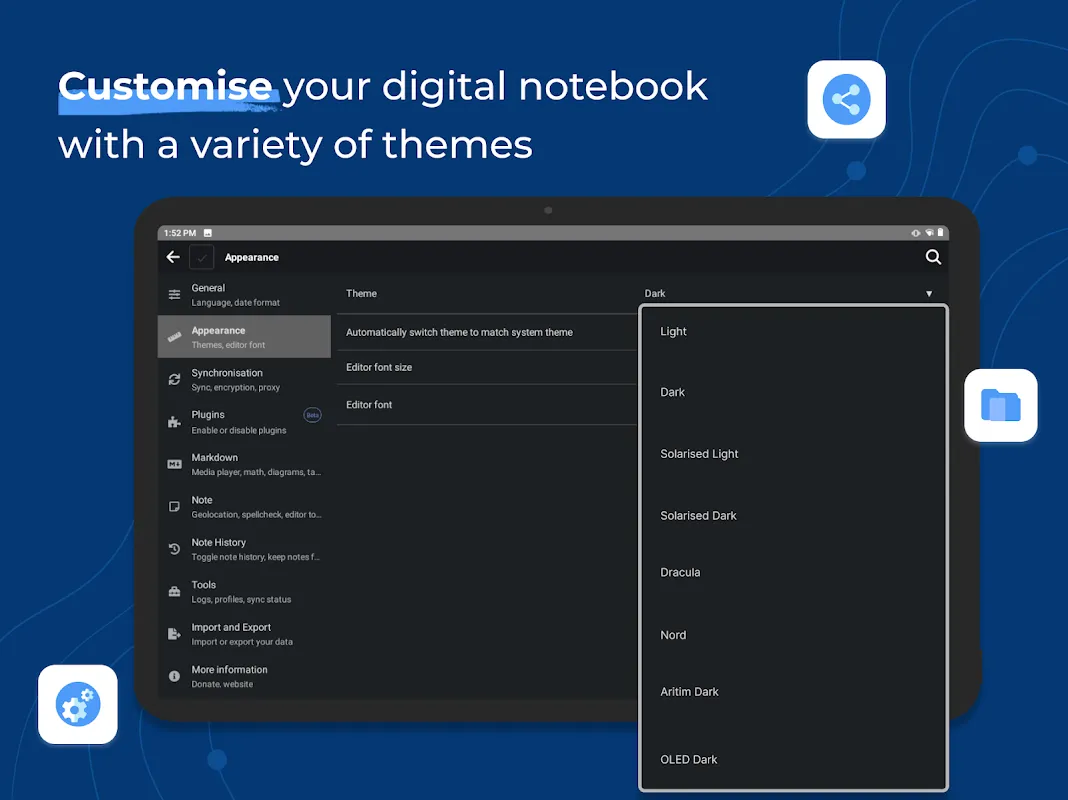Image resolution: width=1068 pixels, height=800 pixels.
Task: Tap the Note page icon
Action: [174, 507]
